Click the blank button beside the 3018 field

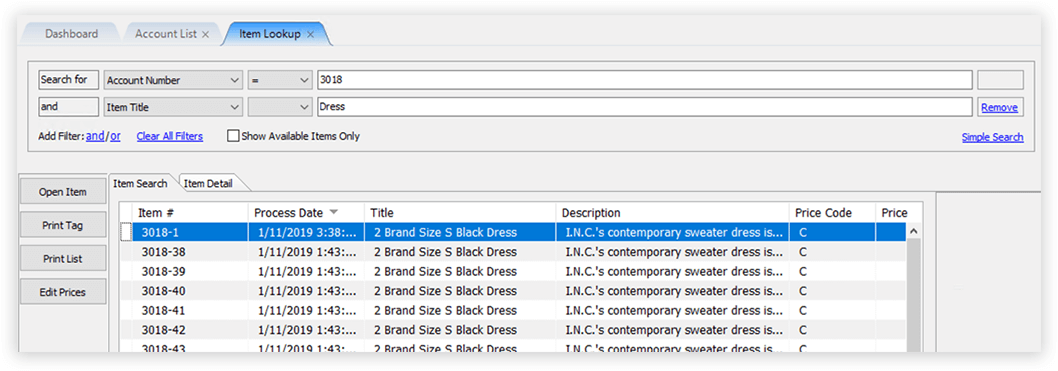tap(1001, 80)
